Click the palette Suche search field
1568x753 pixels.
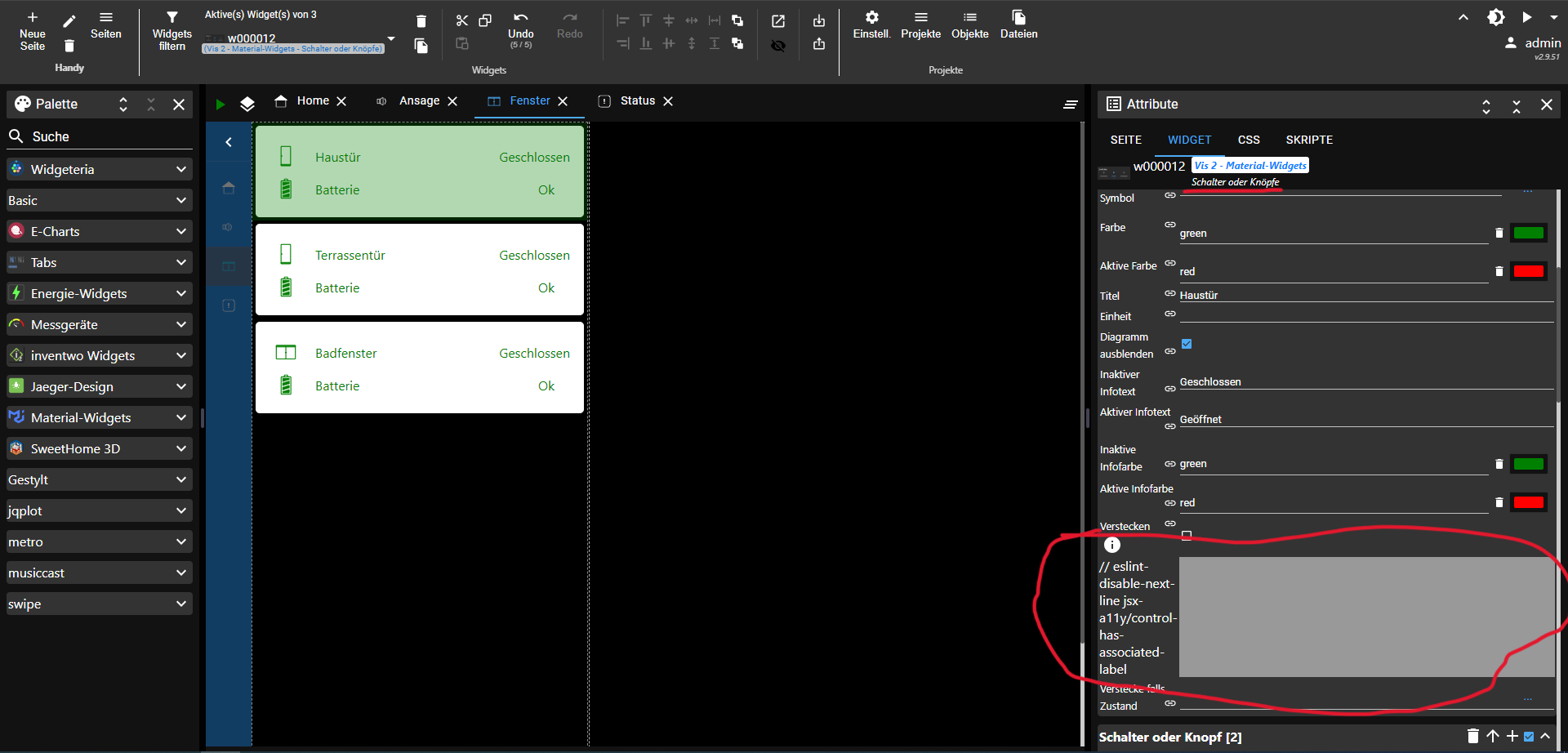point(99,136)
